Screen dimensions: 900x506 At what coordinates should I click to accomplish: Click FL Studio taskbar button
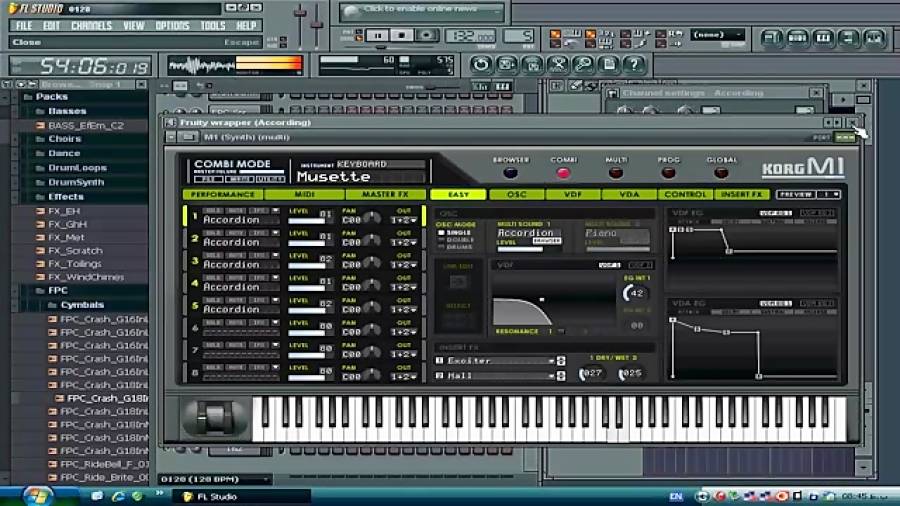point(244,497)
